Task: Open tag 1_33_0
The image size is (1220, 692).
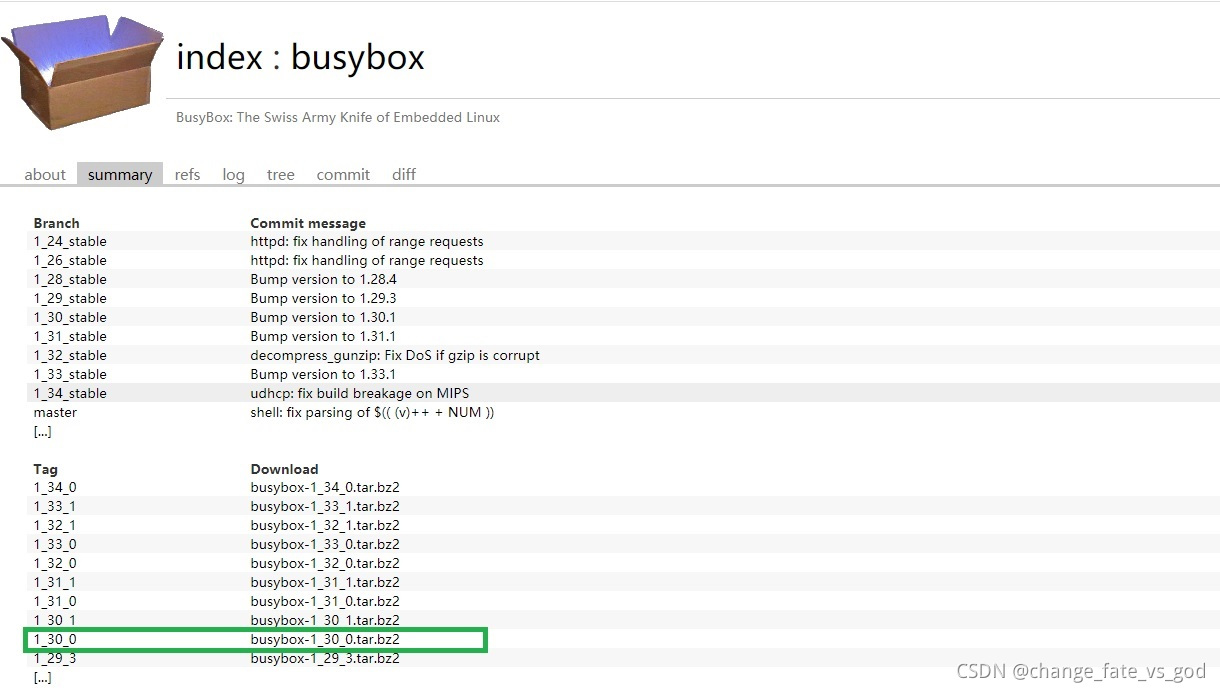Action: coord(55,544)
